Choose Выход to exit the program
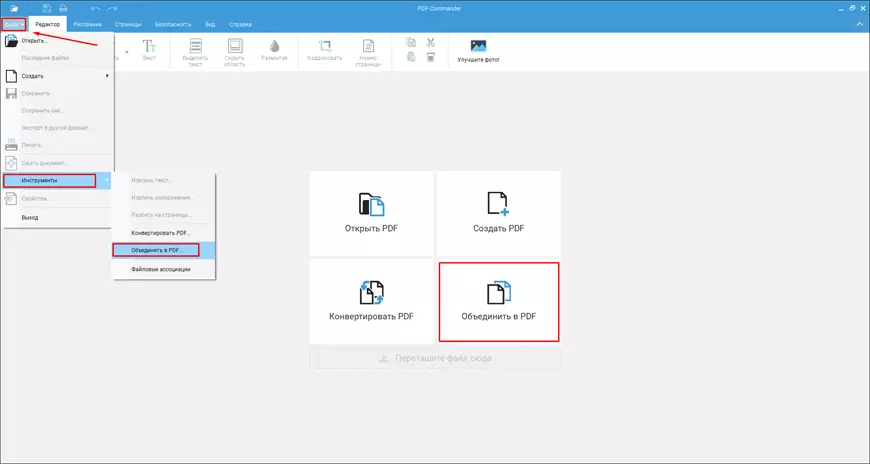870x464 pixels. [58, 218]
